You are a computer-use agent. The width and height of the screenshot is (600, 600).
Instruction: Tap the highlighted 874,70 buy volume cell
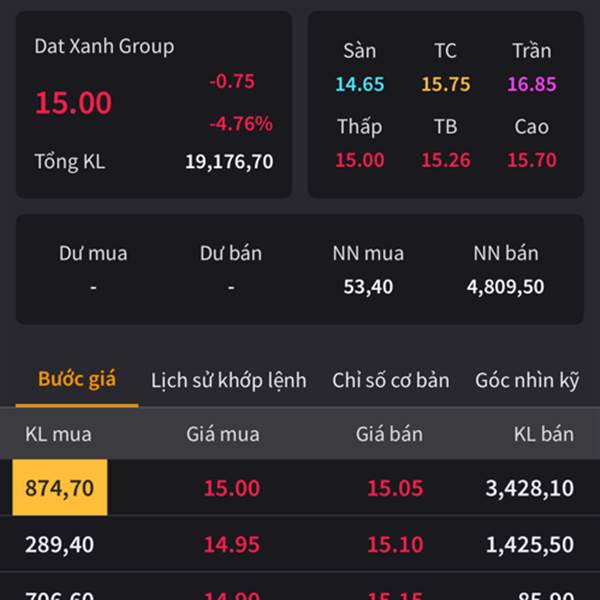[60, 488]
